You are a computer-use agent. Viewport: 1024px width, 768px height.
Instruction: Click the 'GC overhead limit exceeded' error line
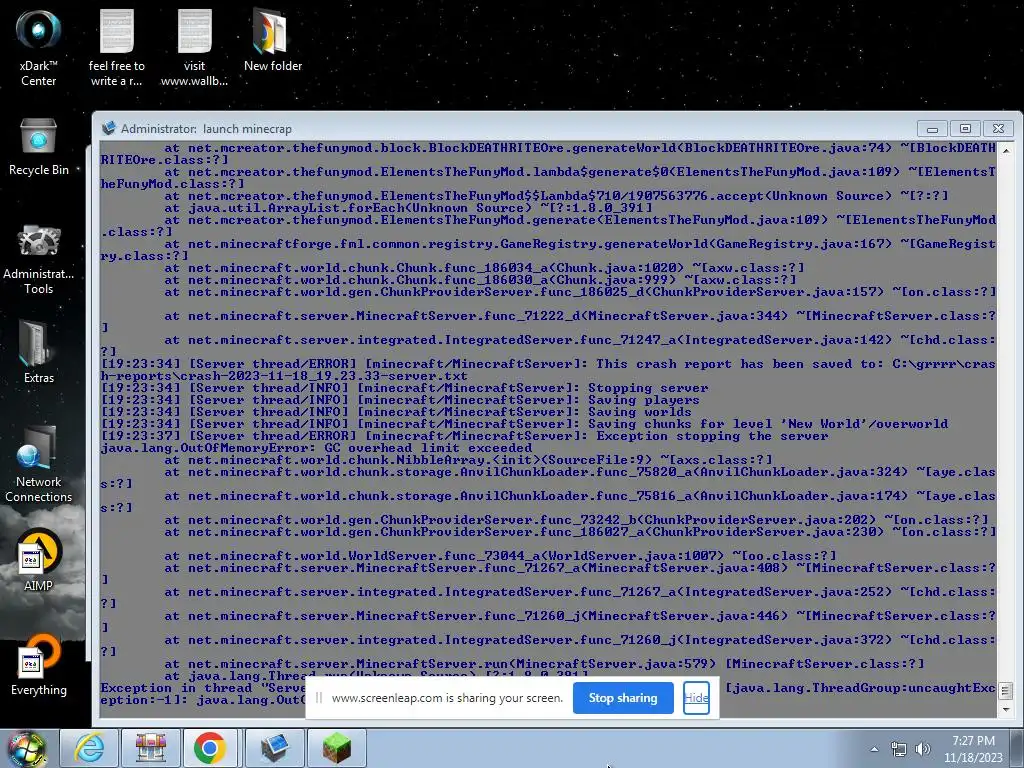click(316, 448)
